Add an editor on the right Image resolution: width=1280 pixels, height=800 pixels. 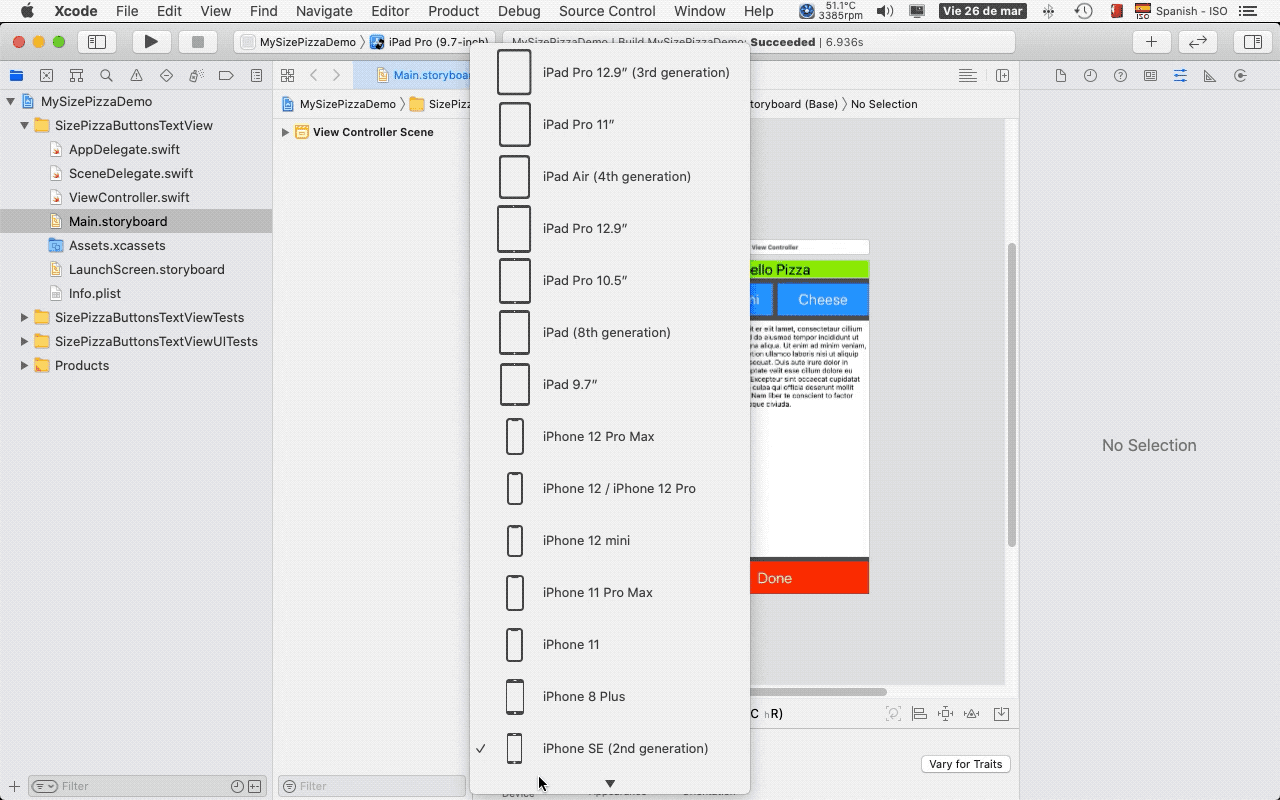tap(1002, 76)
